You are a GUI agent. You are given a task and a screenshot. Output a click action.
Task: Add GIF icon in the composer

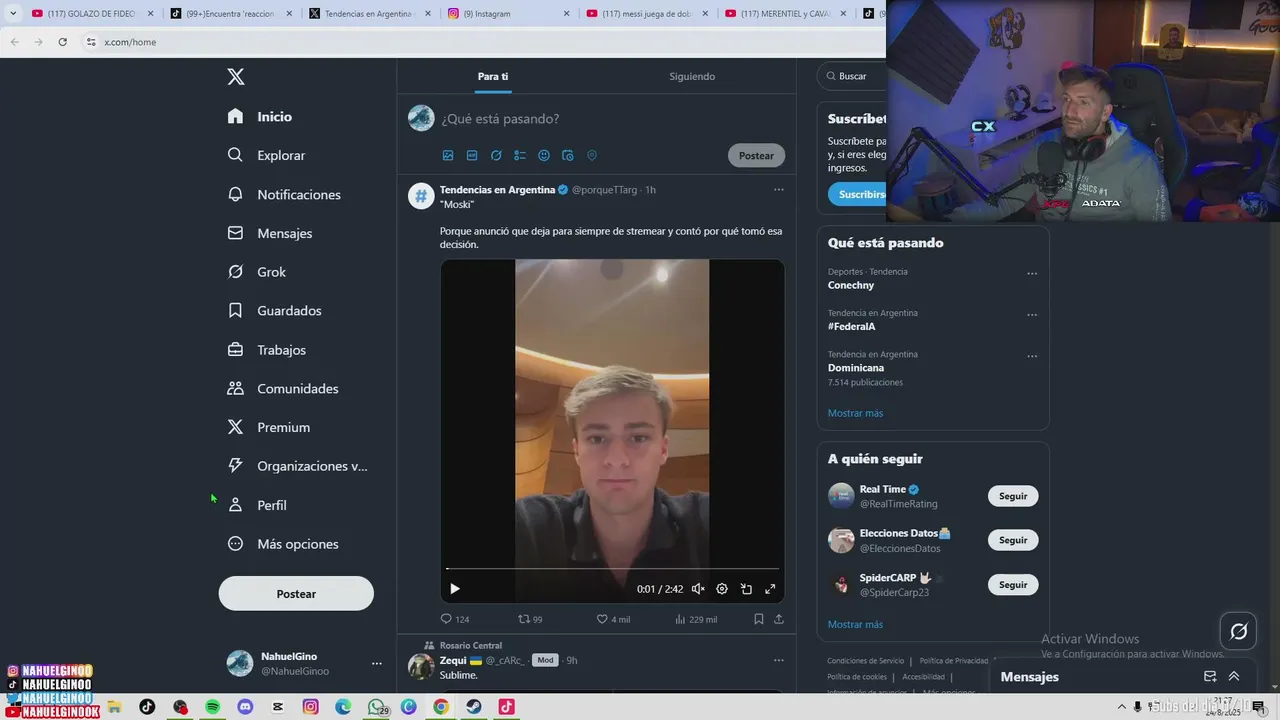472,156
